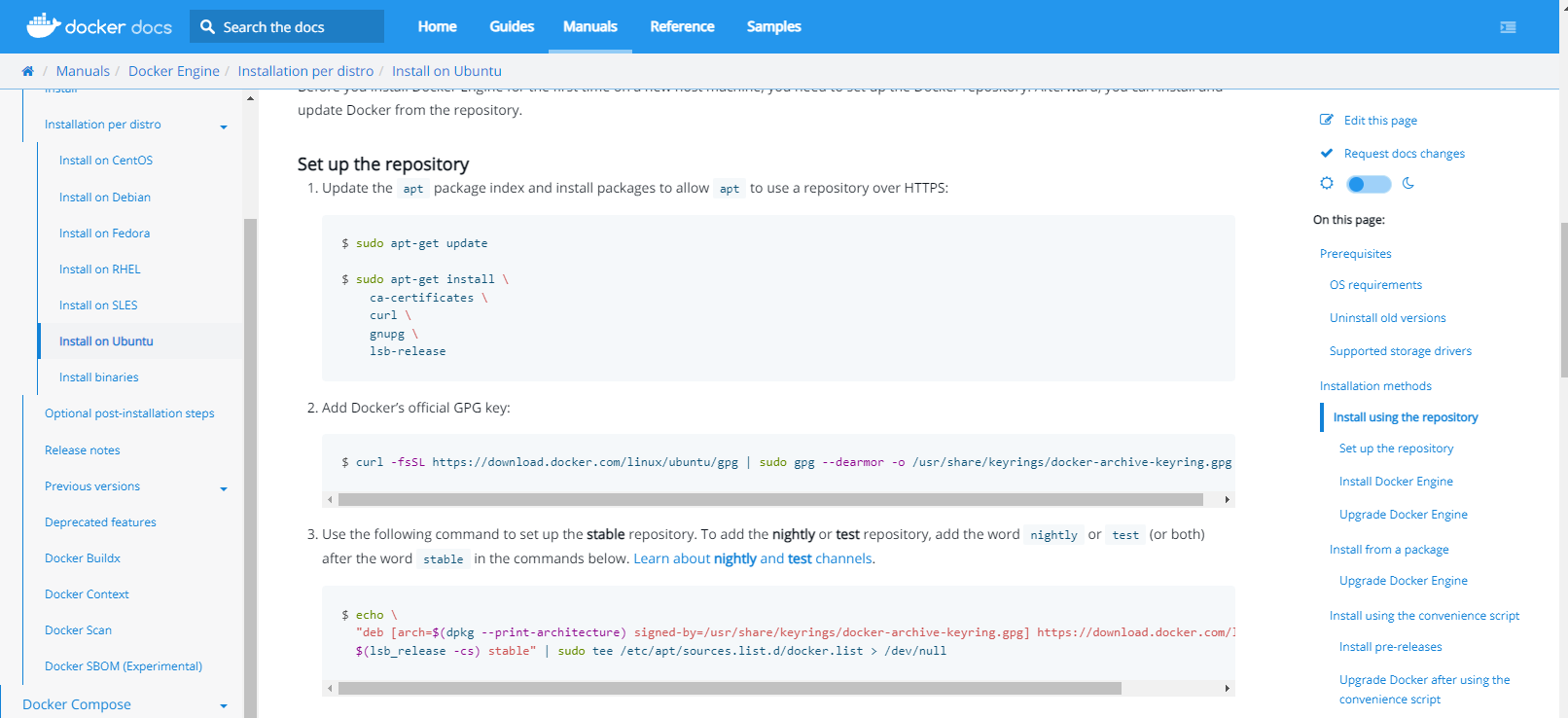
Task: Jump to Install using the repository
Action: point(1405,417)
